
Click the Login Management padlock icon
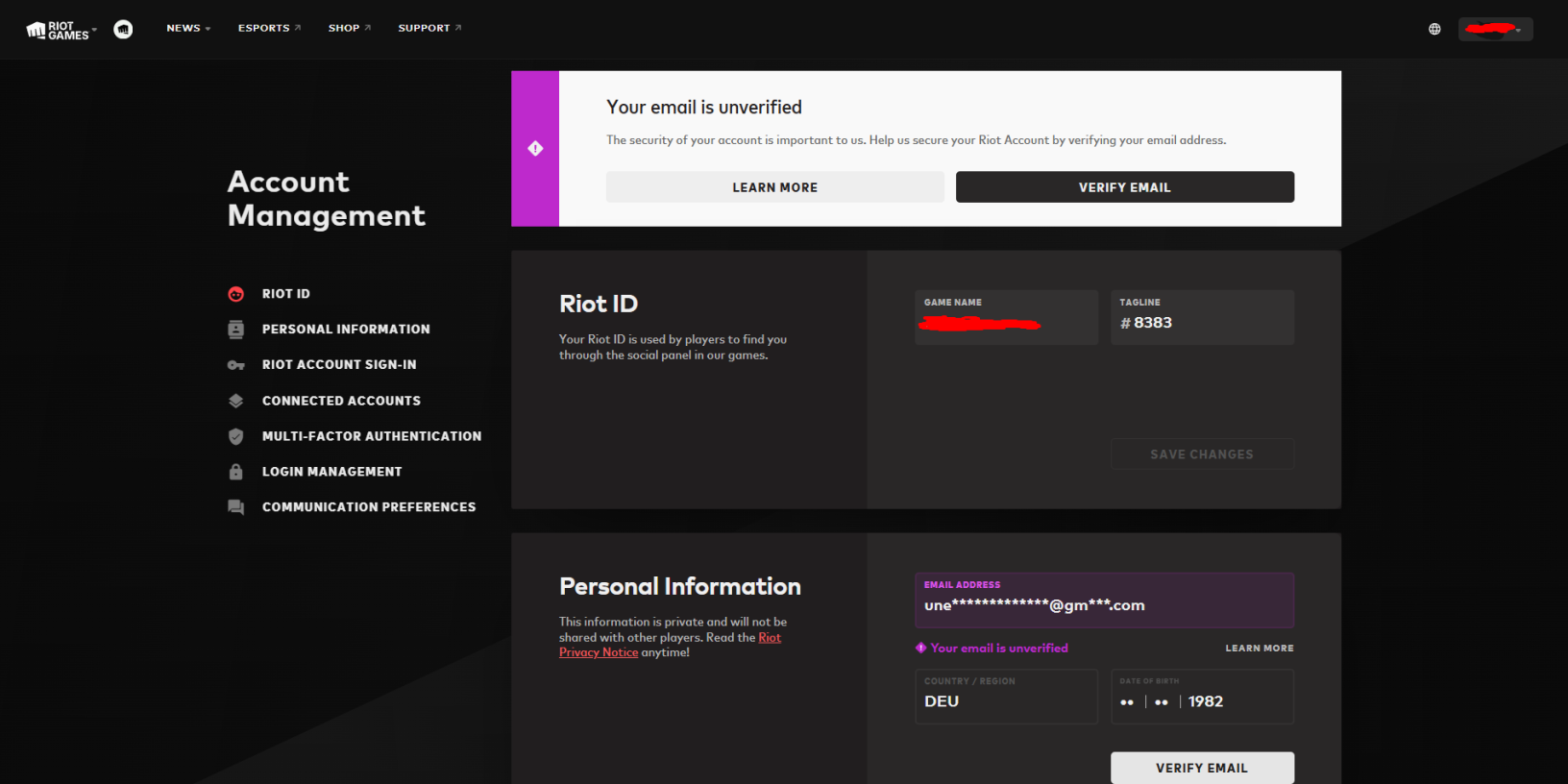pyautogui.click(x=235, y=472)
